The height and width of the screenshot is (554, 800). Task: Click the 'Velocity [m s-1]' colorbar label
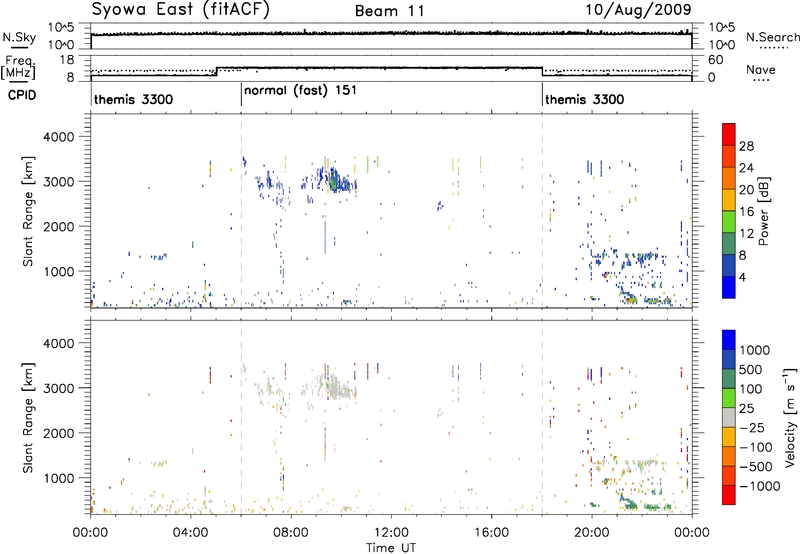pos(790,417)
